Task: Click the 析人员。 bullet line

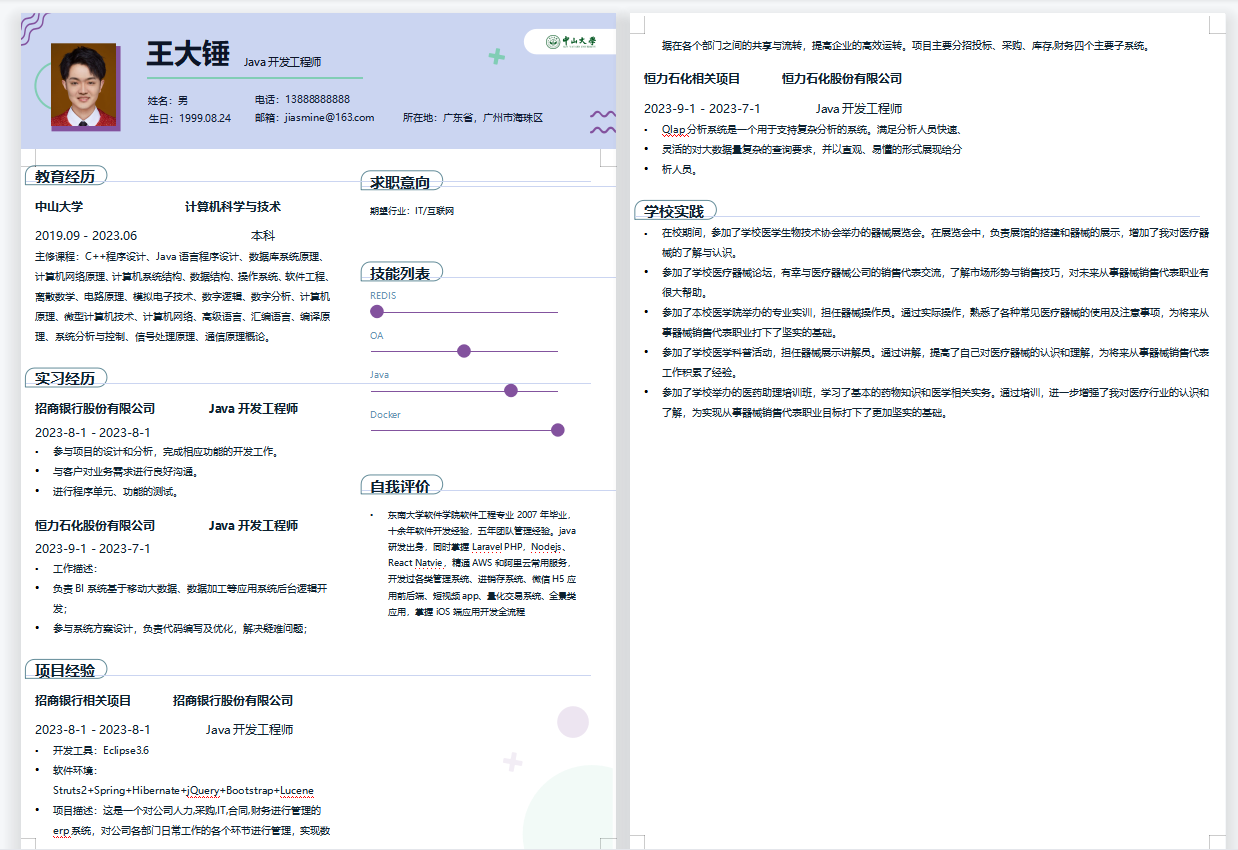Action: click(679, 170)
